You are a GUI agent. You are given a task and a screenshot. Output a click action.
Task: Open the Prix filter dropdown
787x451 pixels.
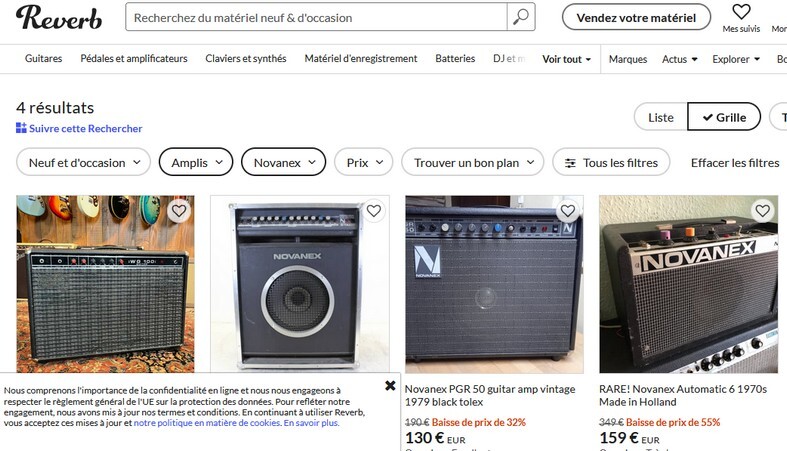pos(364,162)
